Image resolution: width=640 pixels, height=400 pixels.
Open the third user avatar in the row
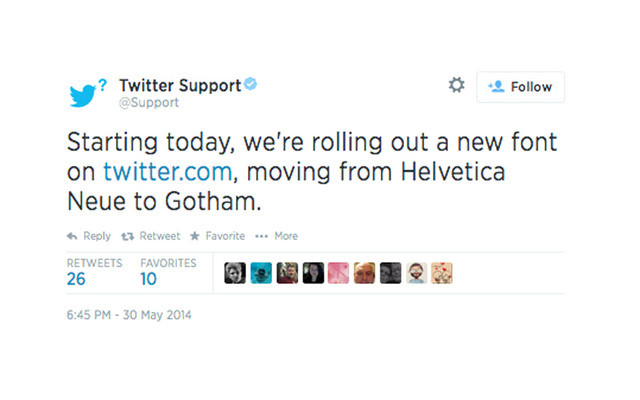[x=287, y=273]
